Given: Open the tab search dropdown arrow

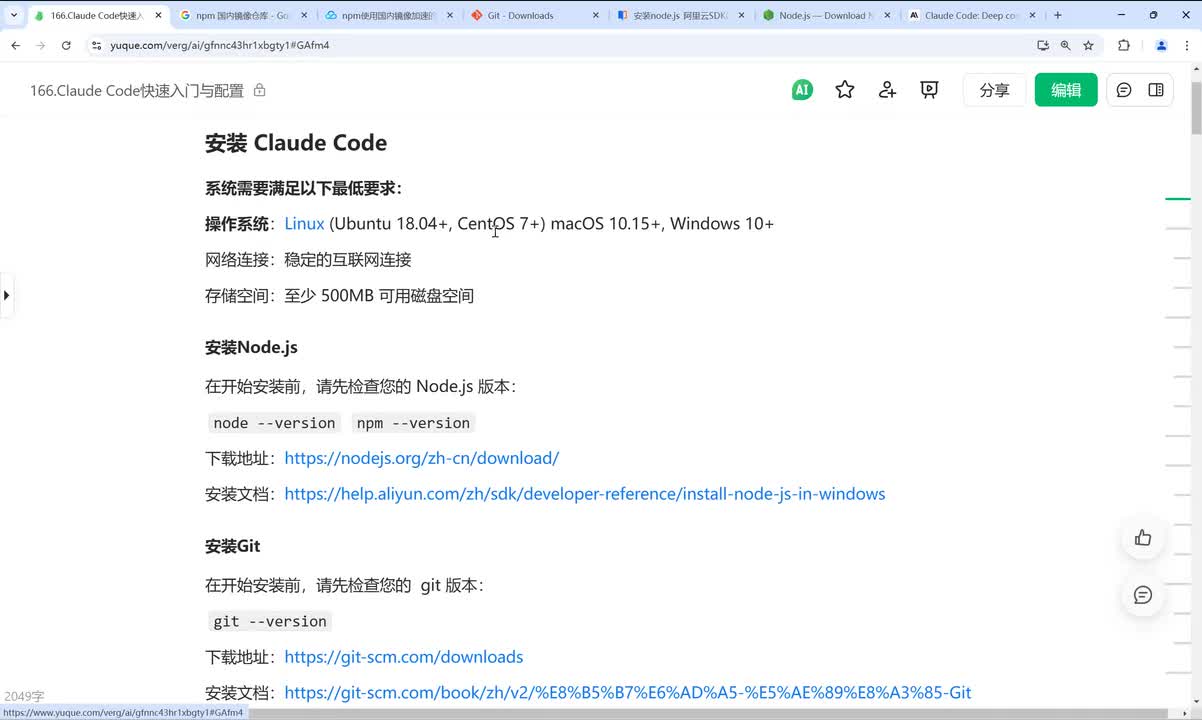Looking at the screenshot, I should tap(13, 16).
